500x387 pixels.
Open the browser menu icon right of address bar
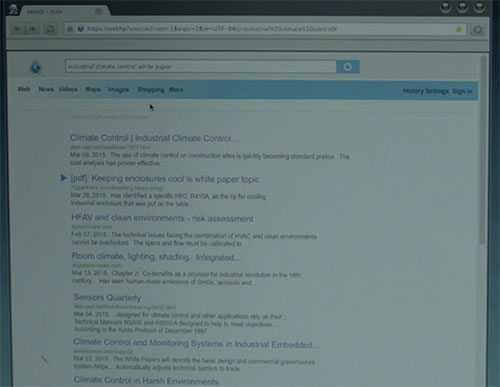click(x=478, y=30)
